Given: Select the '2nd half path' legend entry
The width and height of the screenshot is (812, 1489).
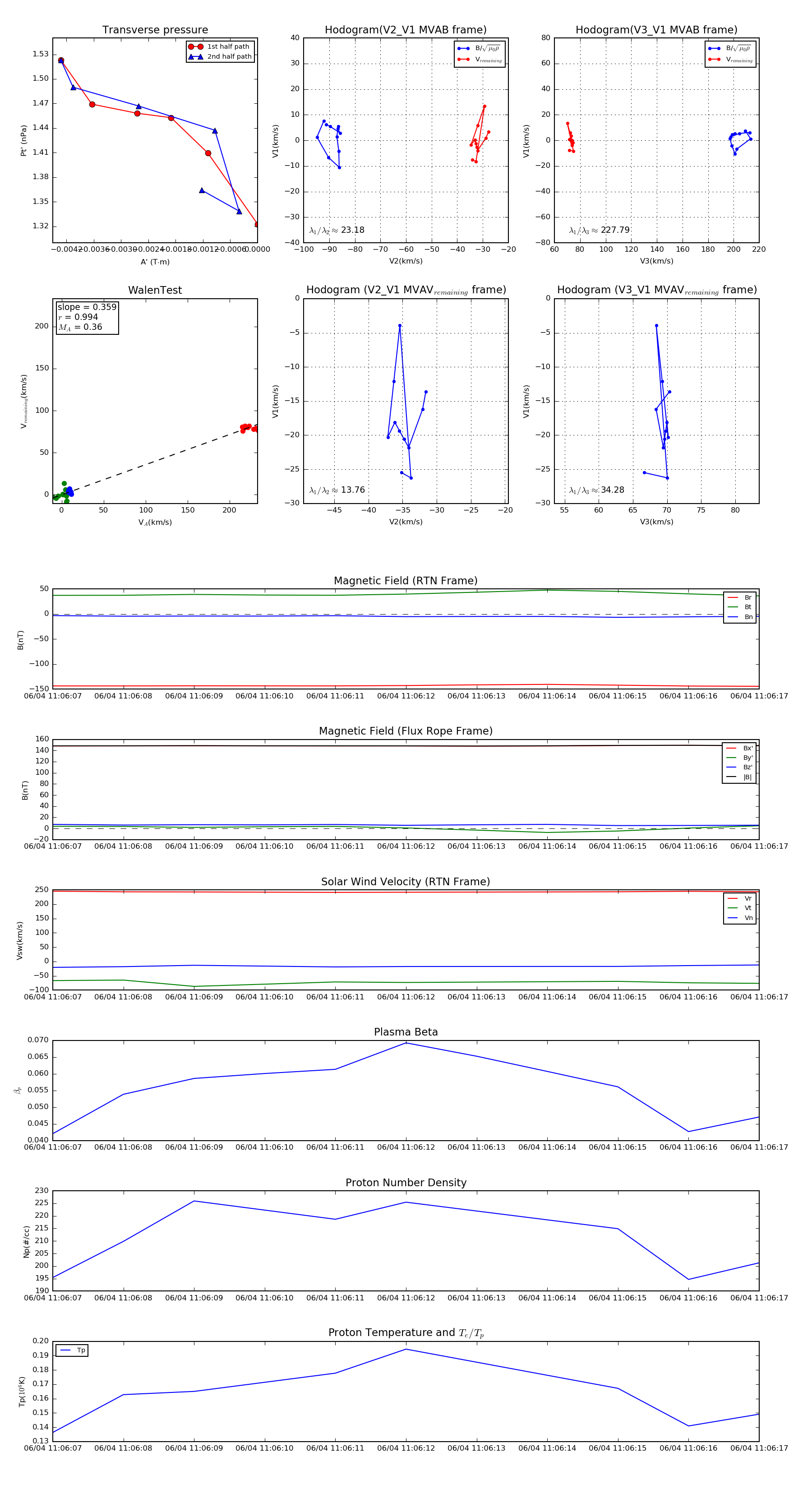Looking at the screenshot, I should 220,57.
